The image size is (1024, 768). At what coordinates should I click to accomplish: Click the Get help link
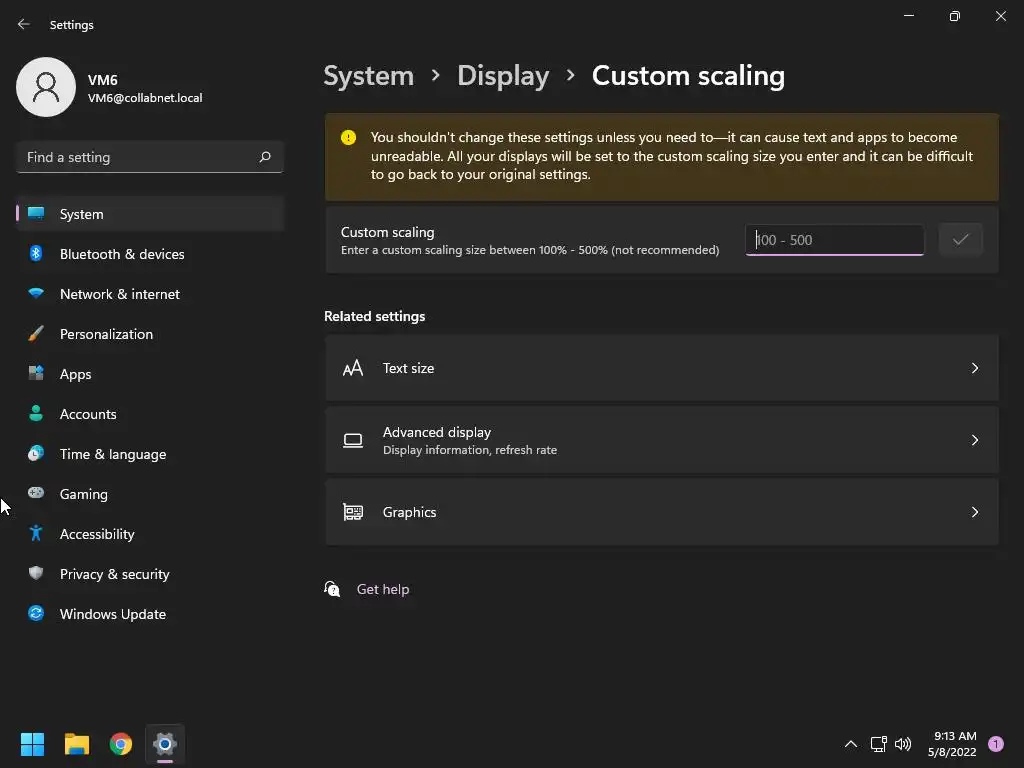pos(383,589)
